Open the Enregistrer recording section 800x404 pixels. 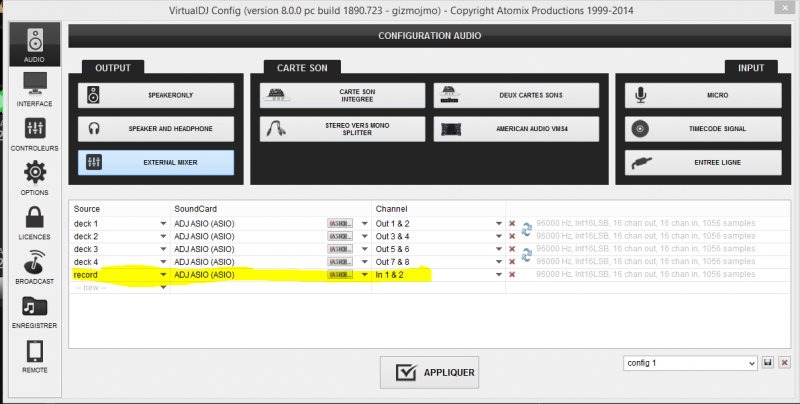click(x=34, y=312)
